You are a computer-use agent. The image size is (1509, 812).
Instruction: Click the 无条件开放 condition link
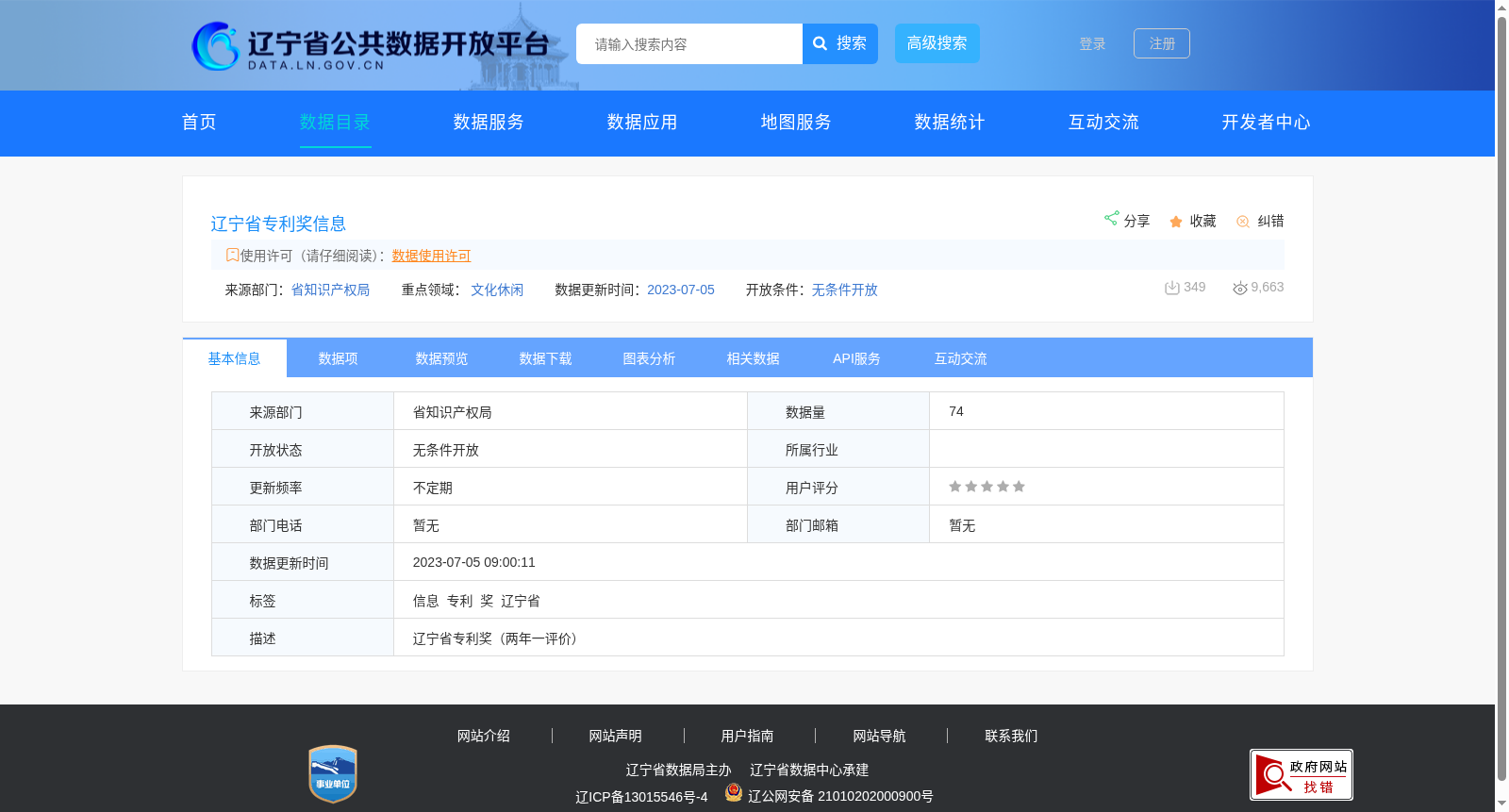tap(845, 290)
